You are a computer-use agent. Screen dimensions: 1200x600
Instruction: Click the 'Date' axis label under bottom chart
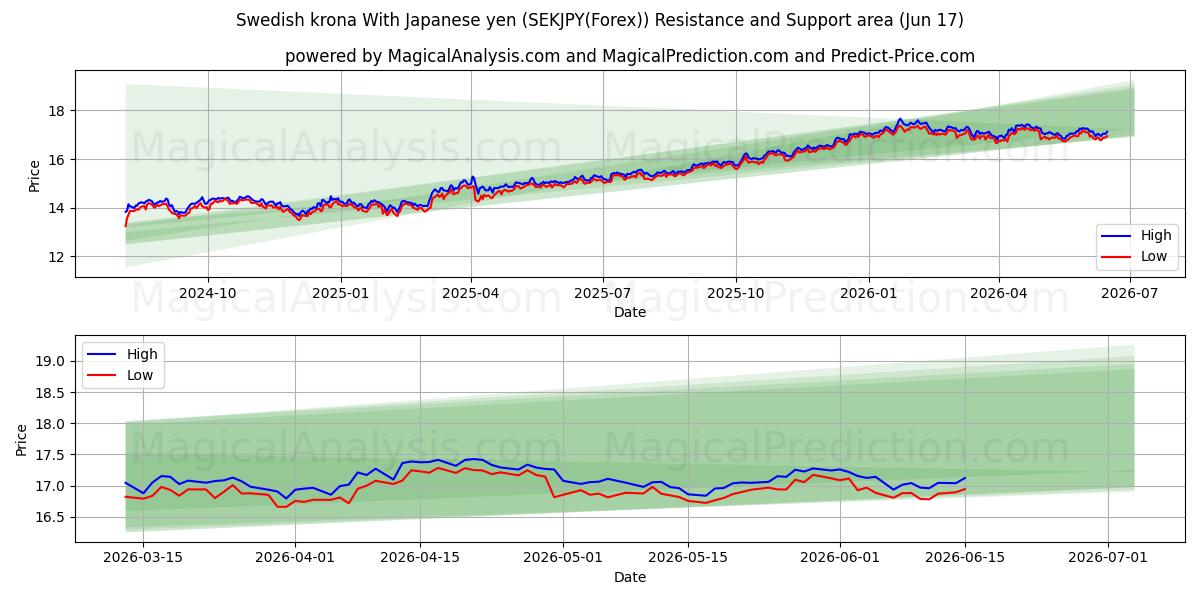click(x=630, y=577)
